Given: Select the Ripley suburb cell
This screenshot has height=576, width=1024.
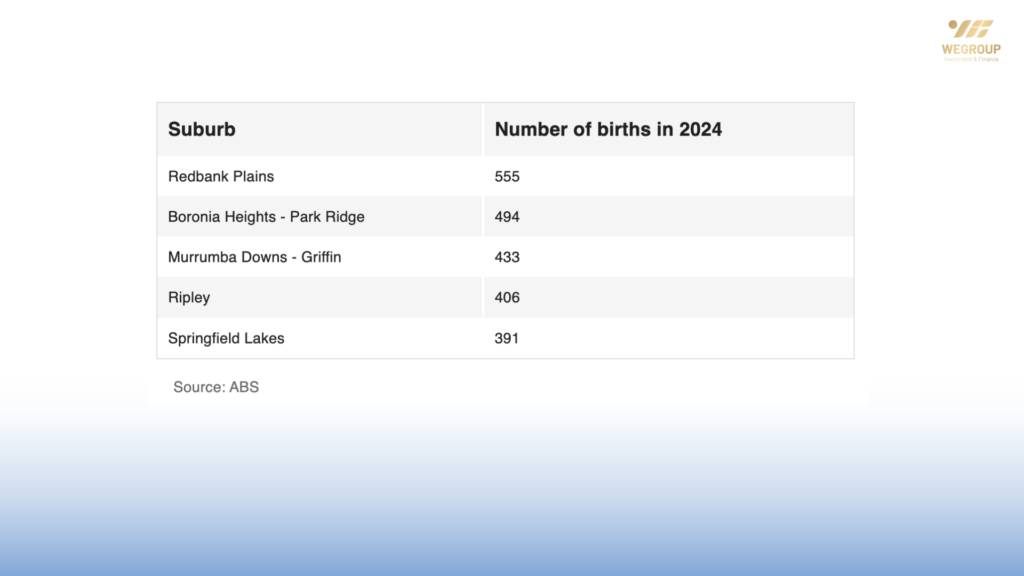Looking at the screenshot, I should 189,298.
